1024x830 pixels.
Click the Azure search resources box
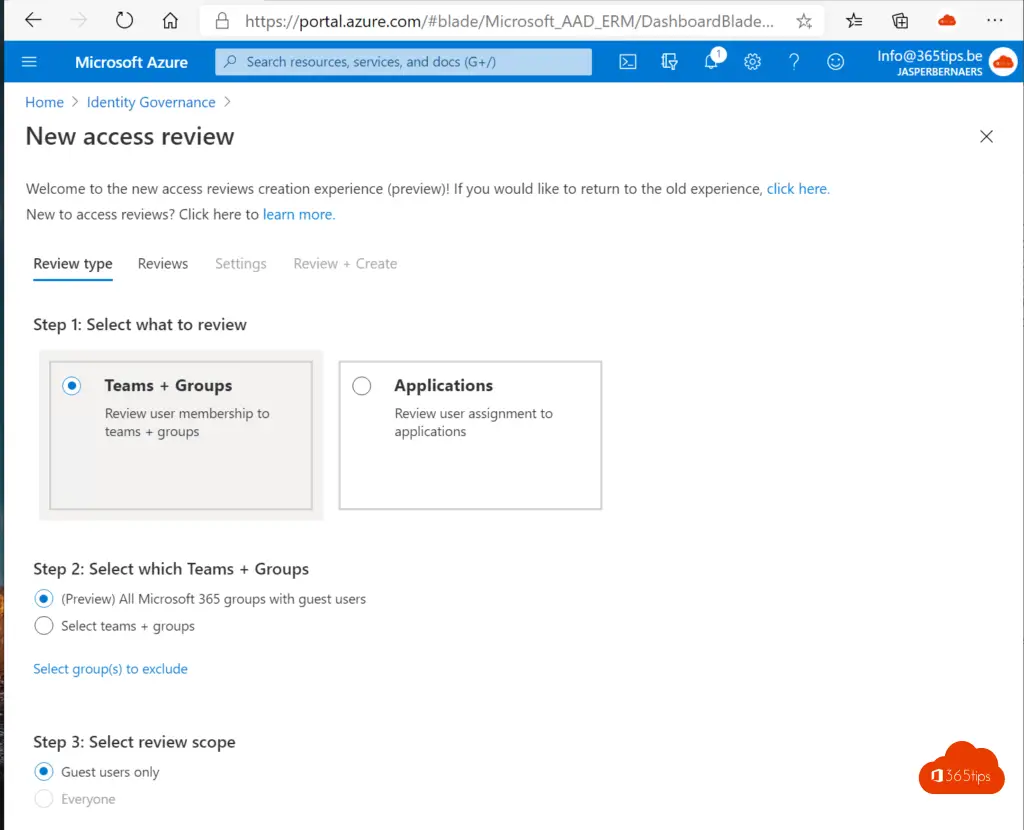click(x=404, y=62)
